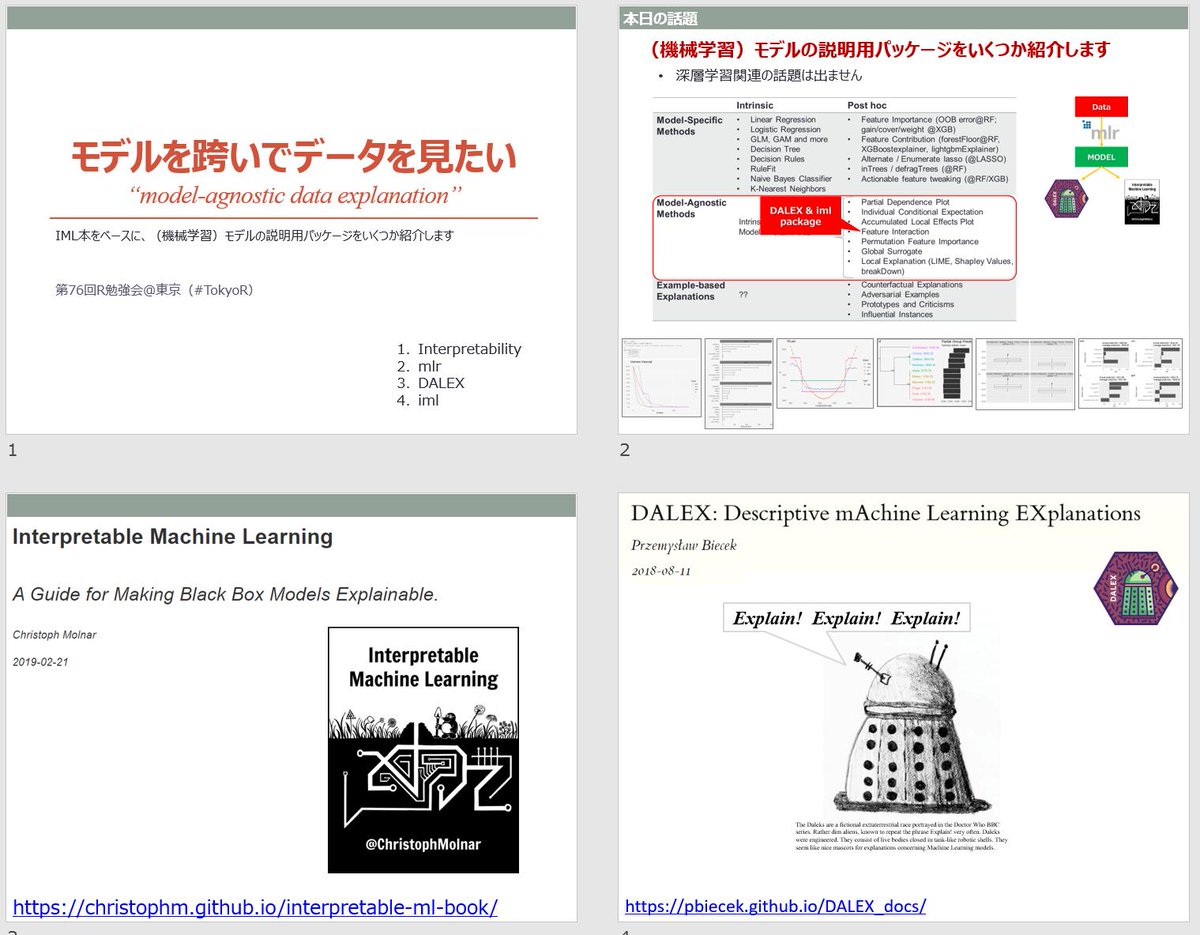Viewport: 1200px width, 935px height.
Task: Click the small DALEX hex logo on slide 2
Action: point(1064,198)
